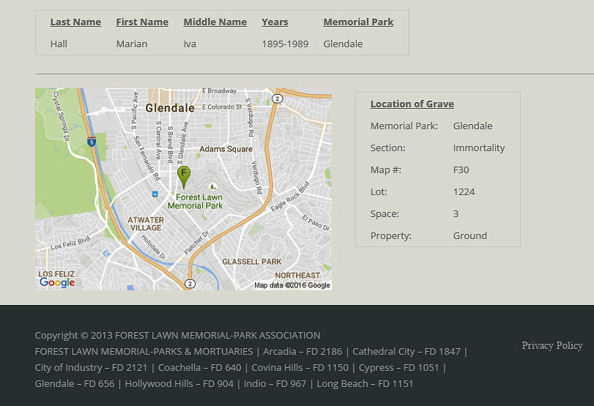Click Coachella – FD 640 in footer
The height and width of the screenshot is (406, 594).
199,367
